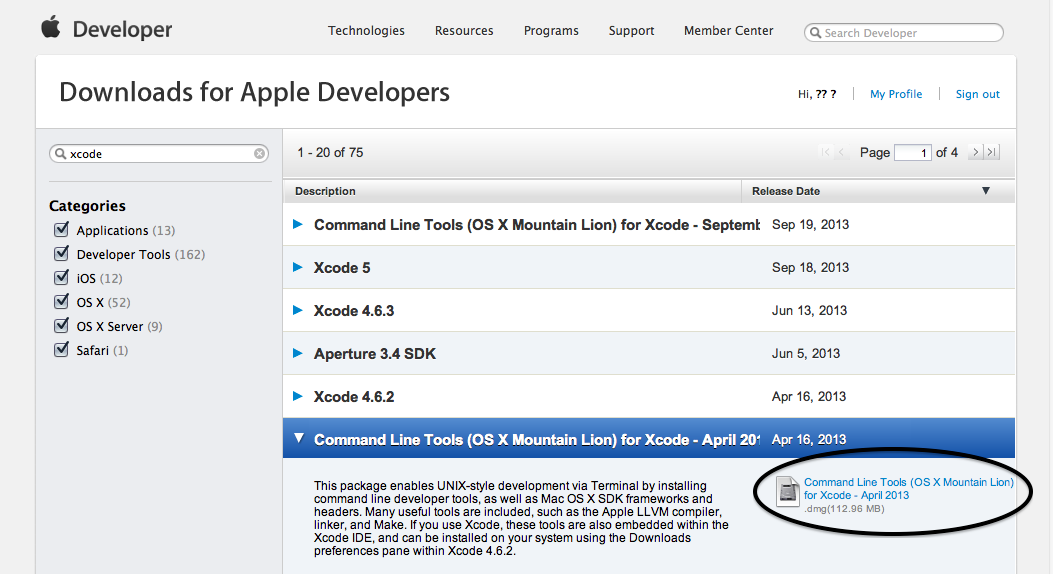
Task: Expand the Xcode 5 row
Action: point(297,267)
